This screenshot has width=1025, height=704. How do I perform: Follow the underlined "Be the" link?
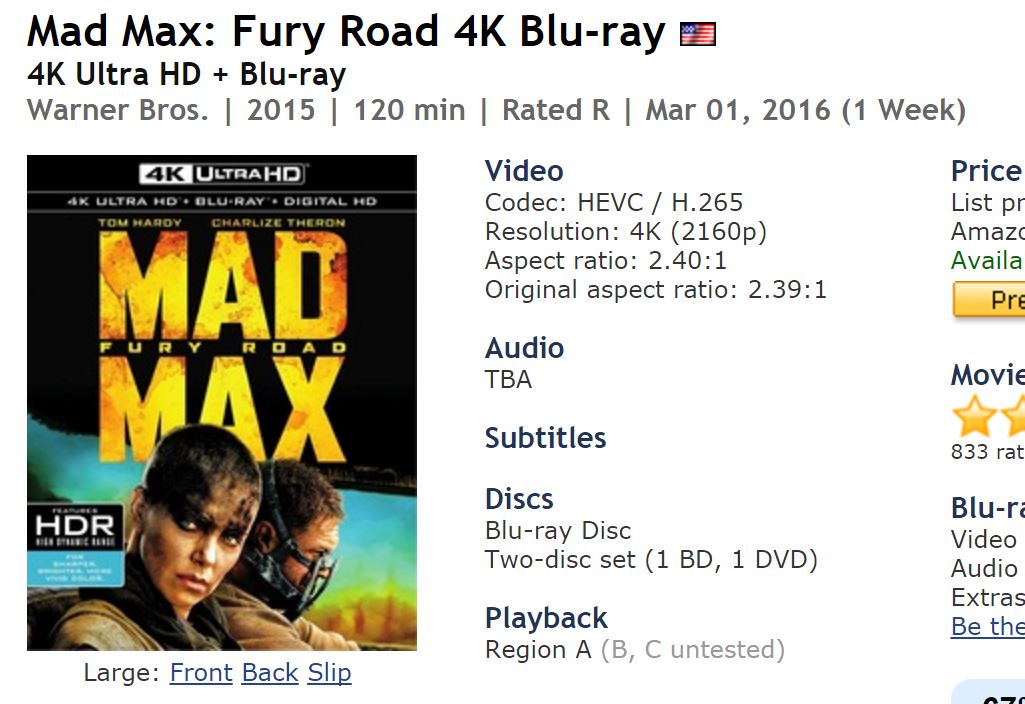(987, 627)
